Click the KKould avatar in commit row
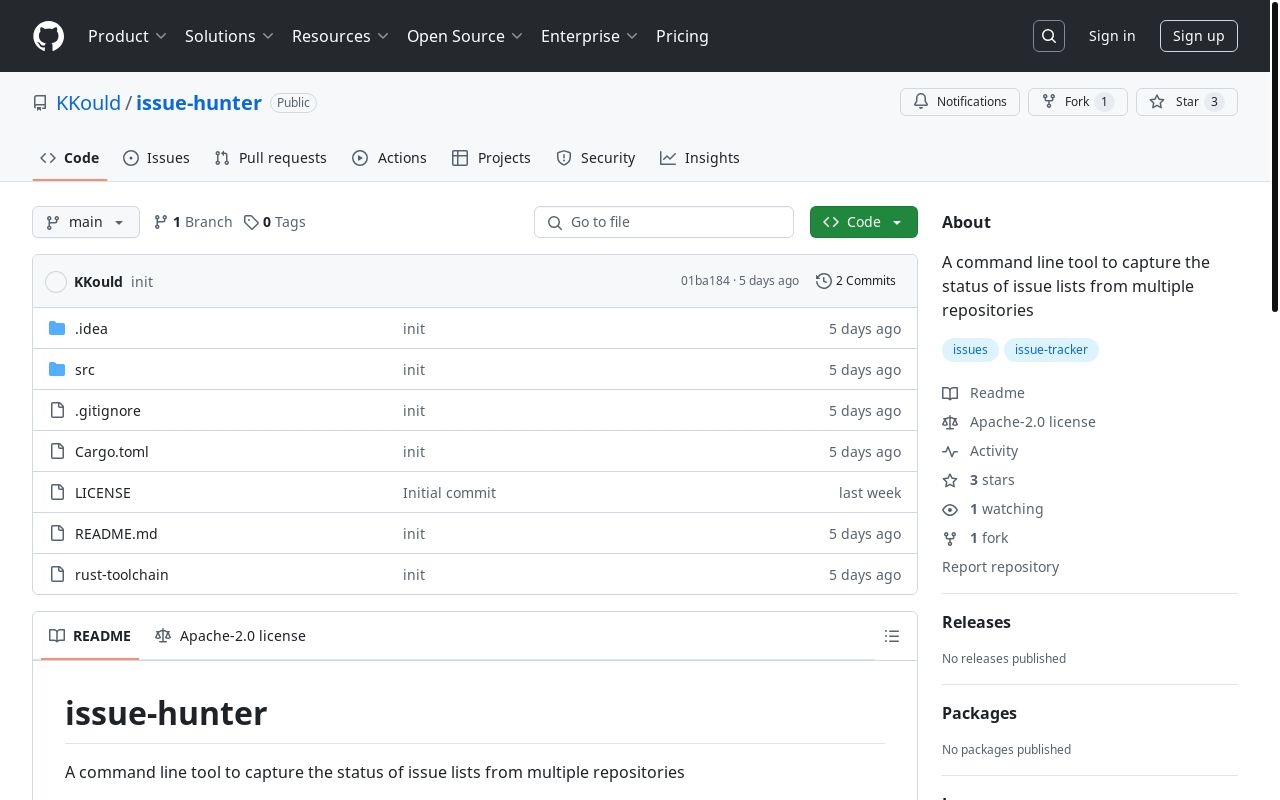Screen dimensions: 1280x800 pyautogui.click(x=56, y=282)
